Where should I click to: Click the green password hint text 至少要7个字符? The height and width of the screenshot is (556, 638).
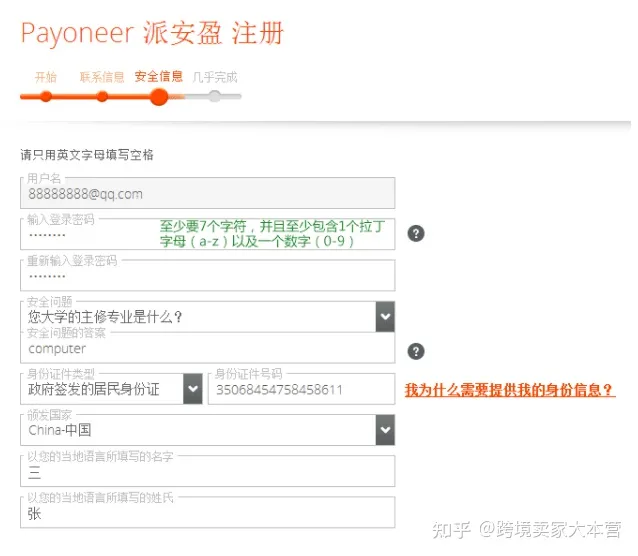[272, 234]
